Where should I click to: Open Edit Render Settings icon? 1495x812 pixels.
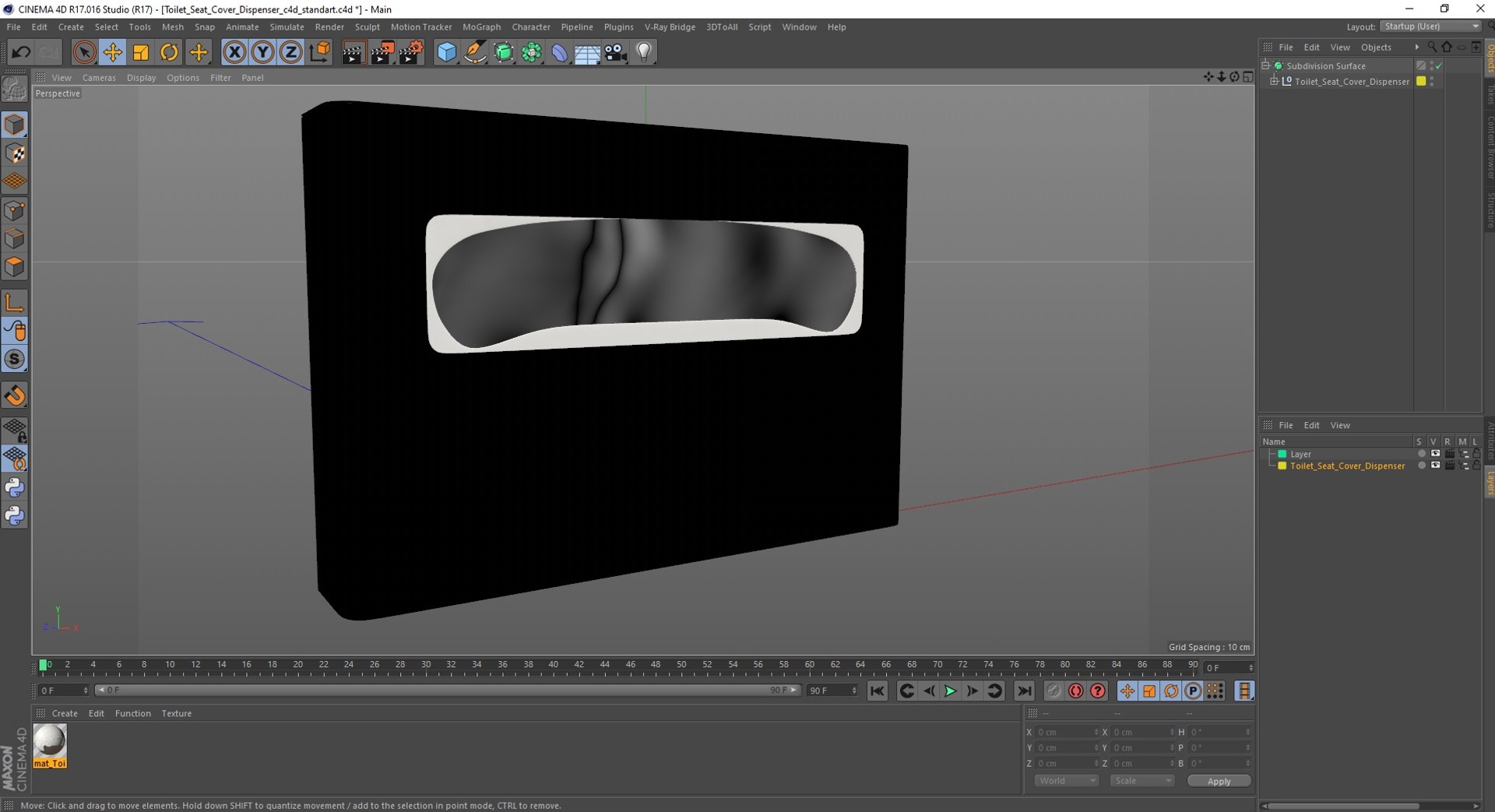pos(410,52)
